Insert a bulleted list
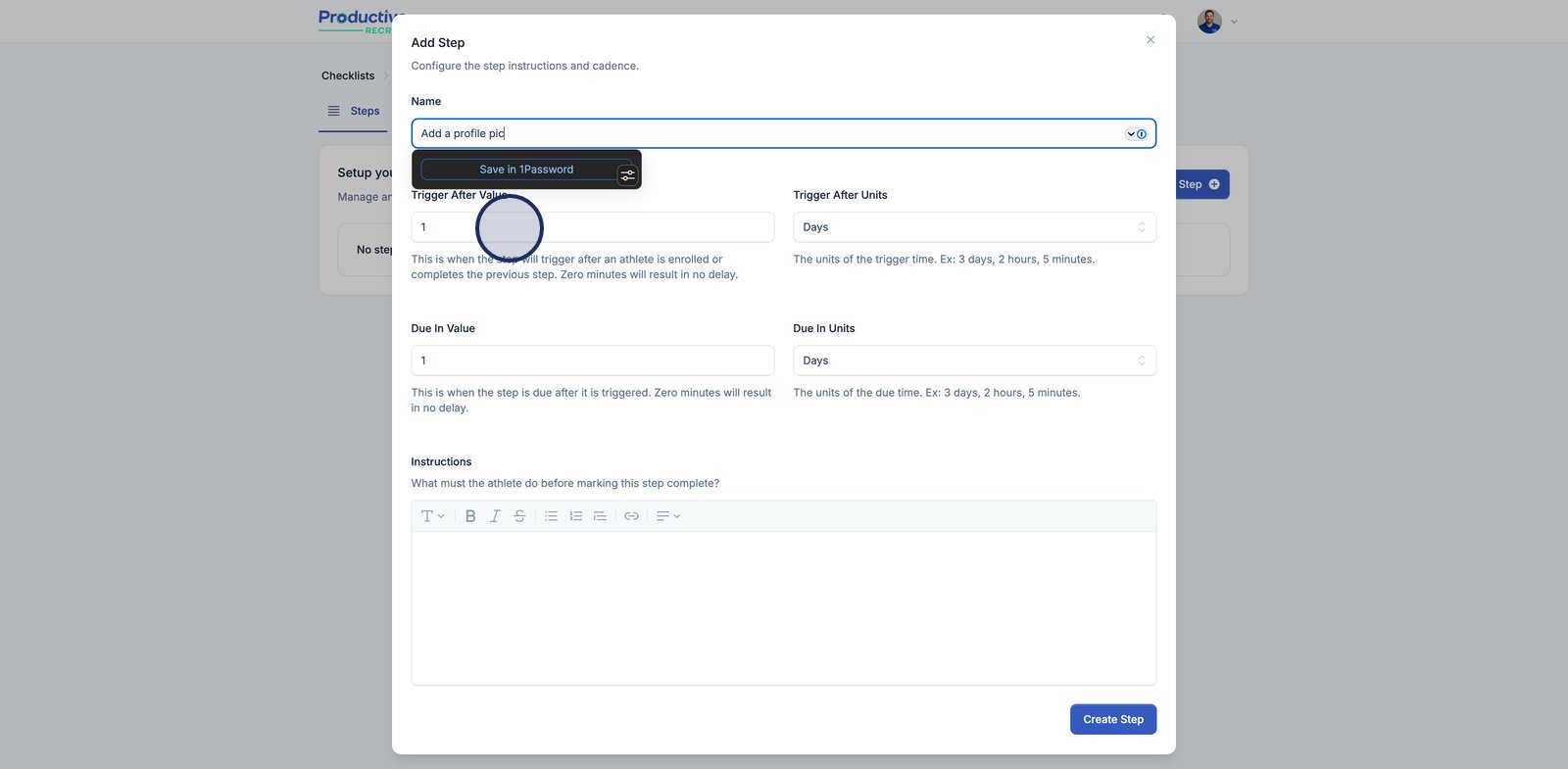Viewport: 1568px width, 769px height. pyautogui.click(x=551, y=516)
